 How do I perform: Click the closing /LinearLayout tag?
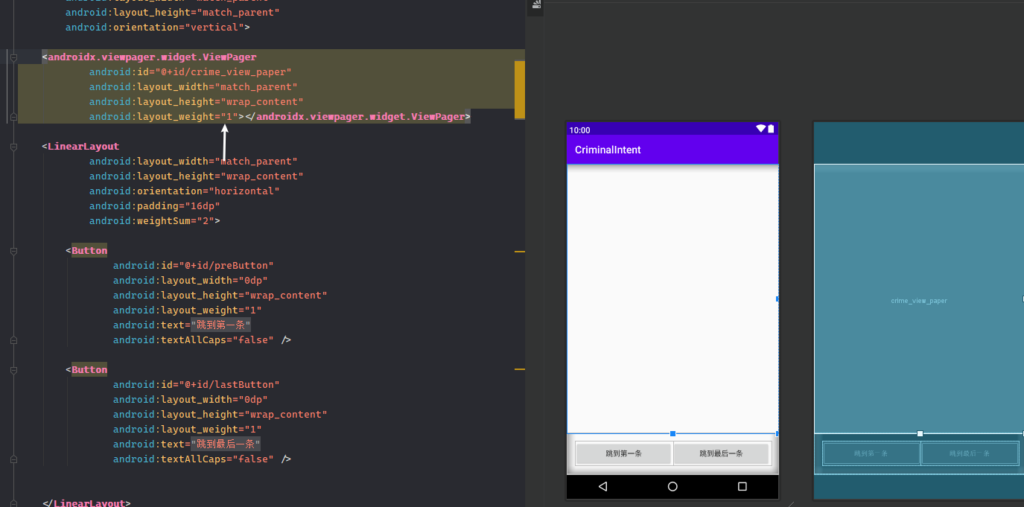[x=86, y=503]
